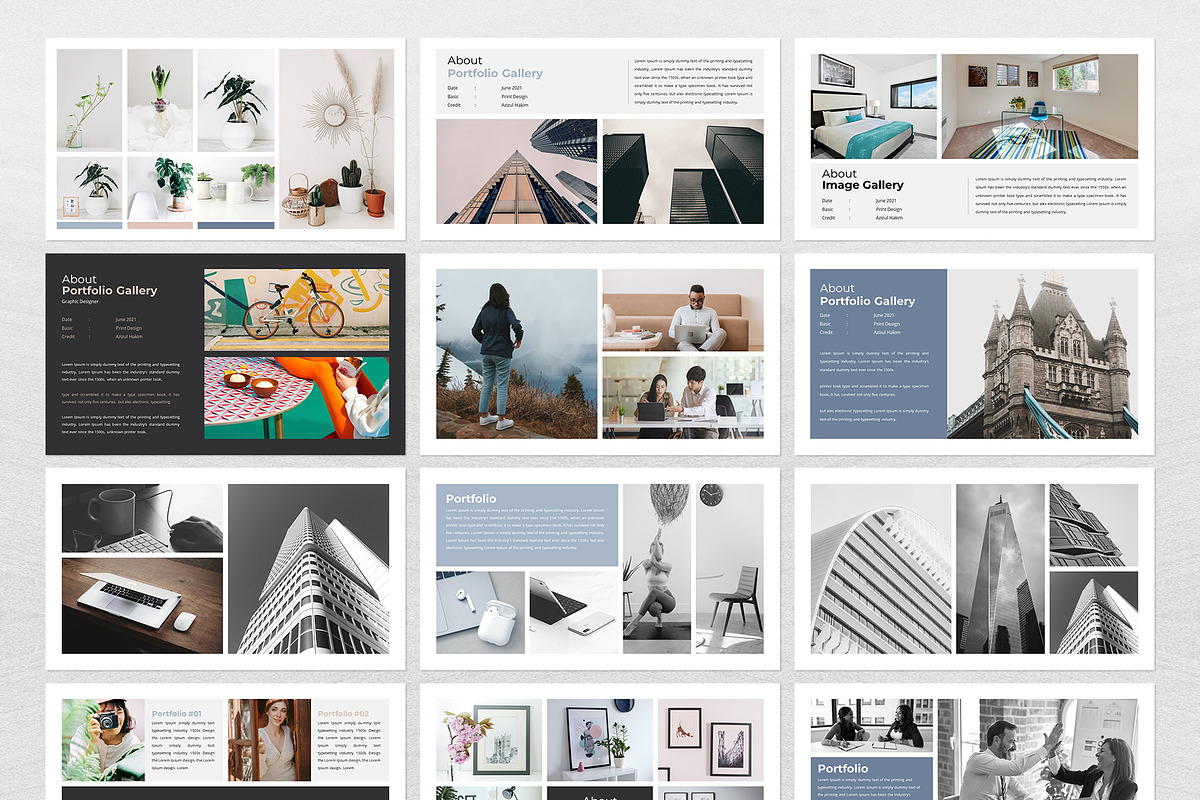
Task: Open the alocasia in white pot photo
Action: click(236, 100)
